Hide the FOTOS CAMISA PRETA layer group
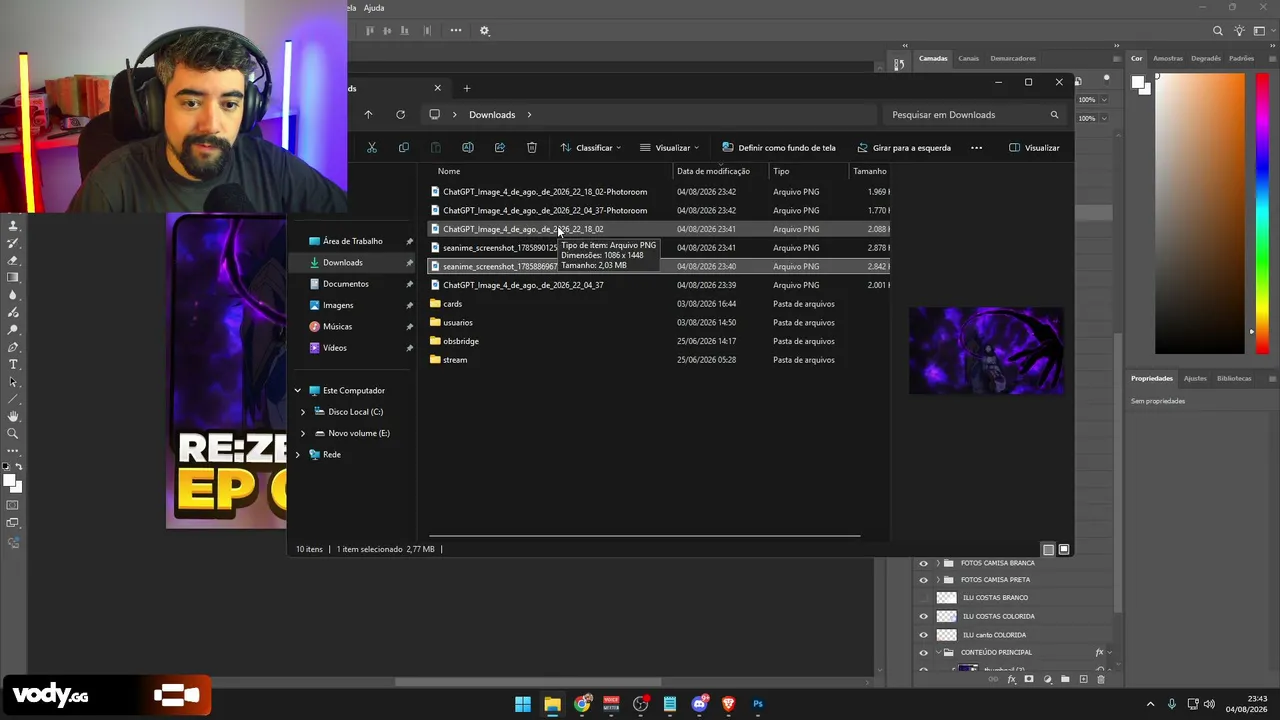 click(923, 580)
